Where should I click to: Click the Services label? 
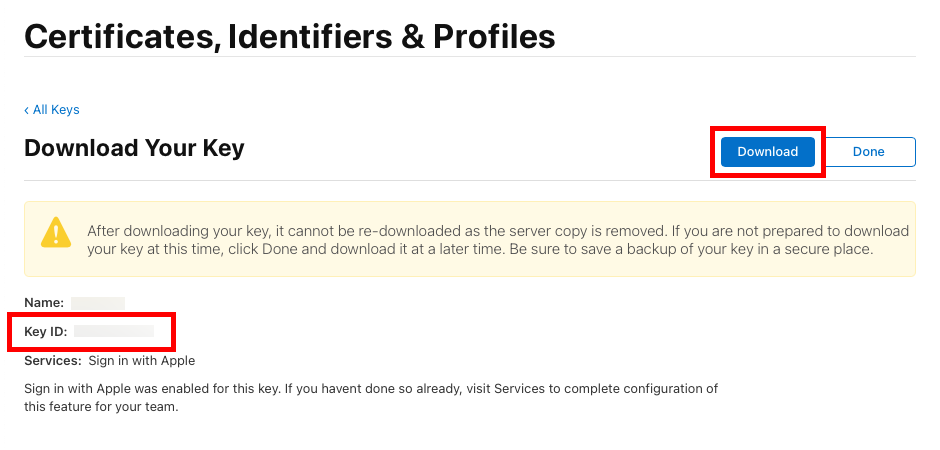point(52,360)
